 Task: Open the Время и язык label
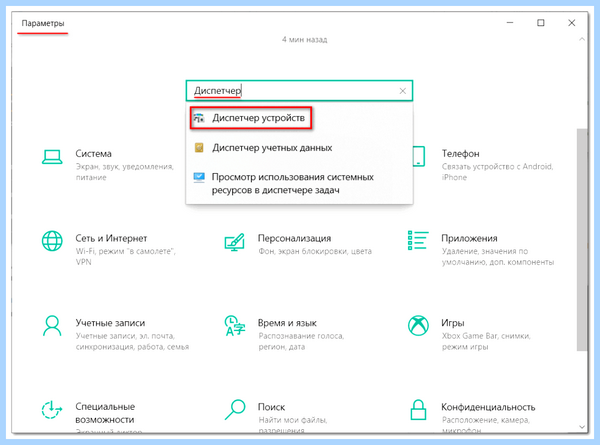(287, 323)
